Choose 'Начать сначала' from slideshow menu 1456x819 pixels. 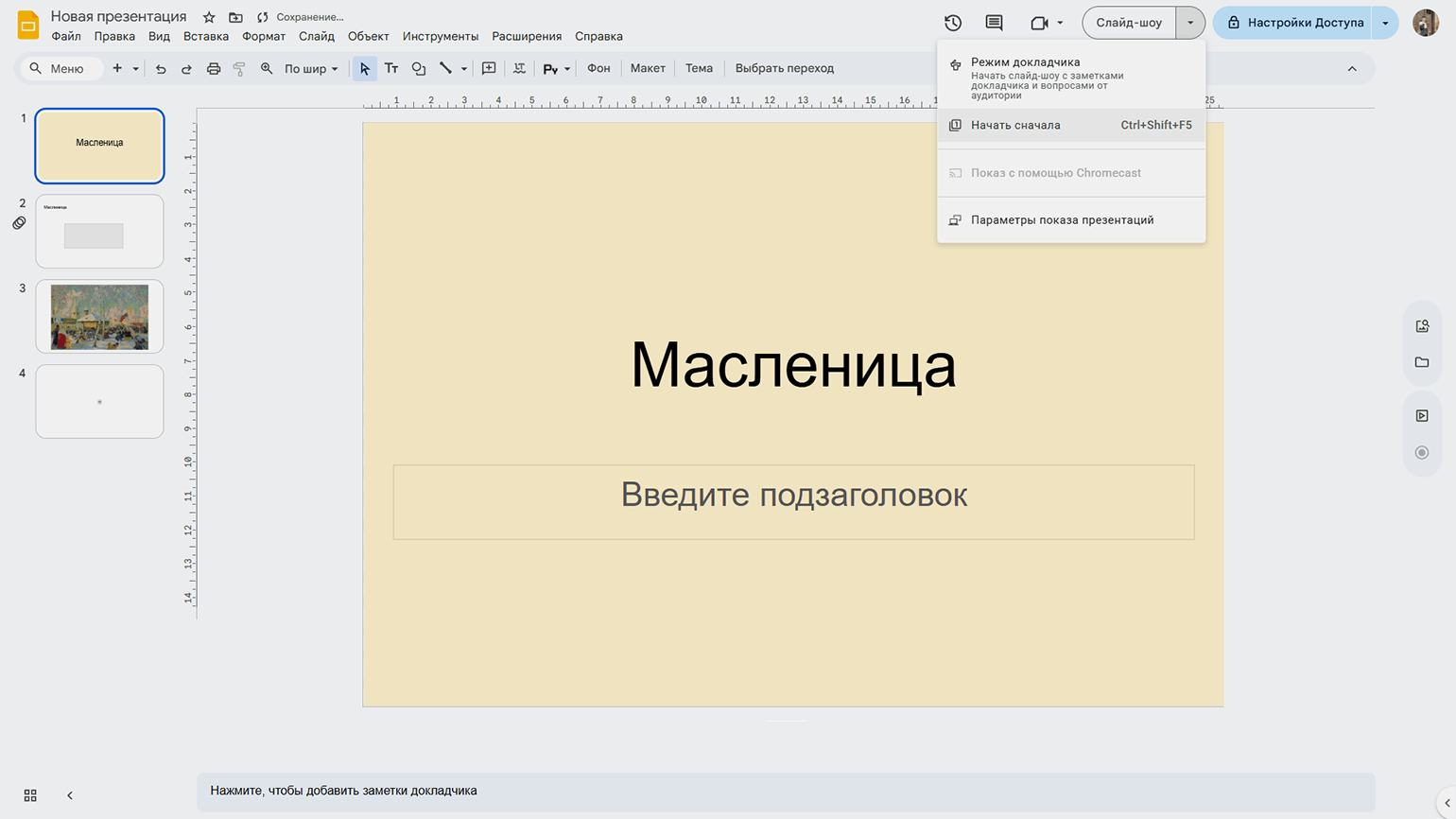(1015, 125)
